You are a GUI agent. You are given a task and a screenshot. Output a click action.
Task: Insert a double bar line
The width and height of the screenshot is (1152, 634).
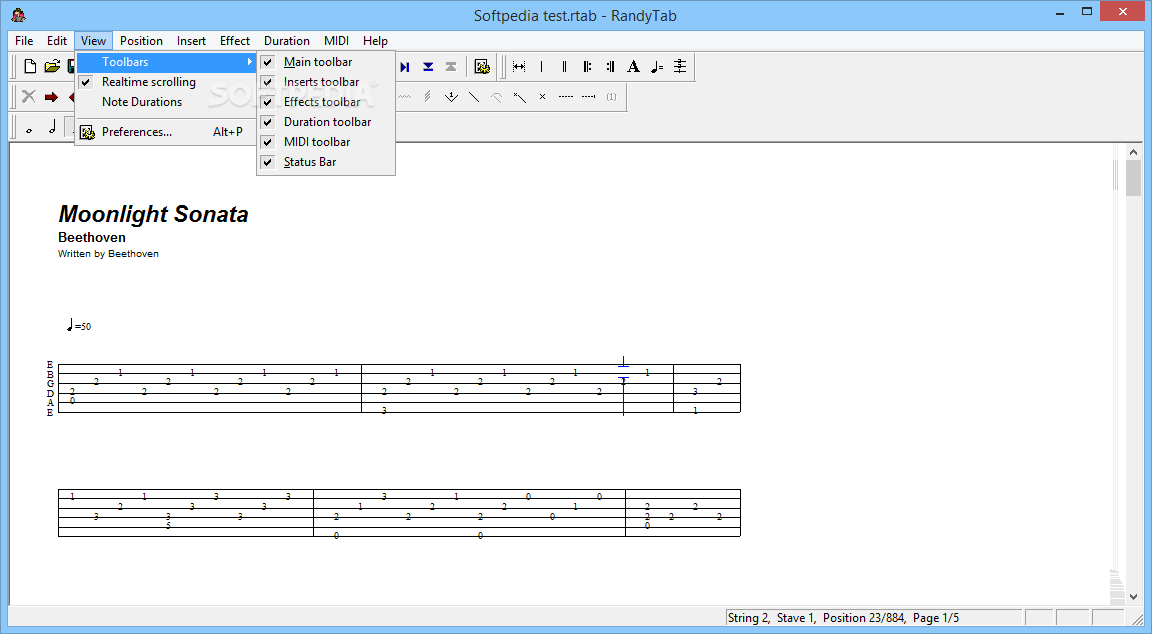coord(564,67)
